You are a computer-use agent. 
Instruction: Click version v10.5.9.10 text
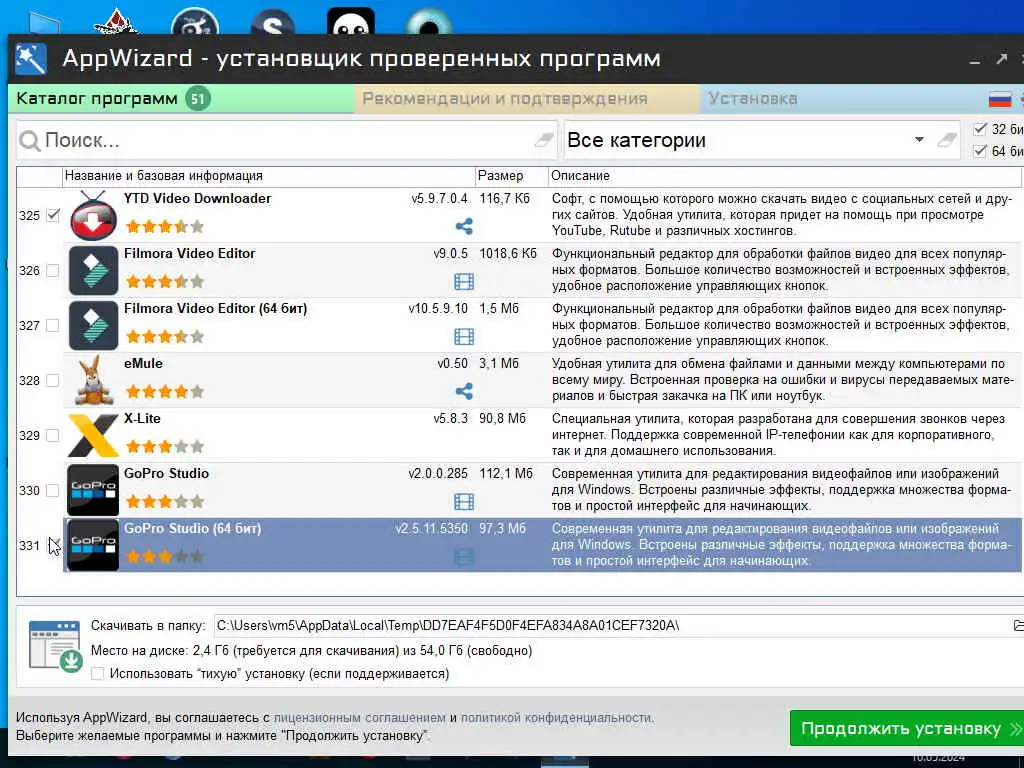[438, 309]
